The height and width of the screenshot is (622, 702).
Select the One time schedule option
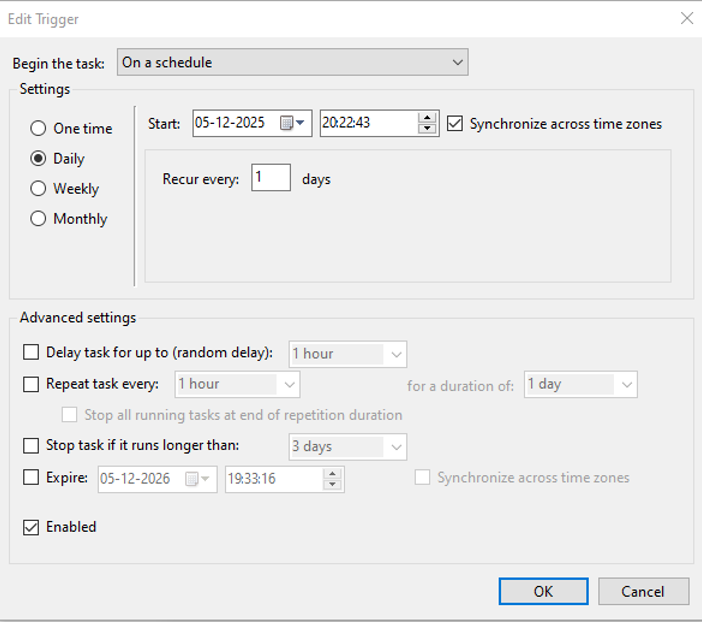tap(39, 129)
